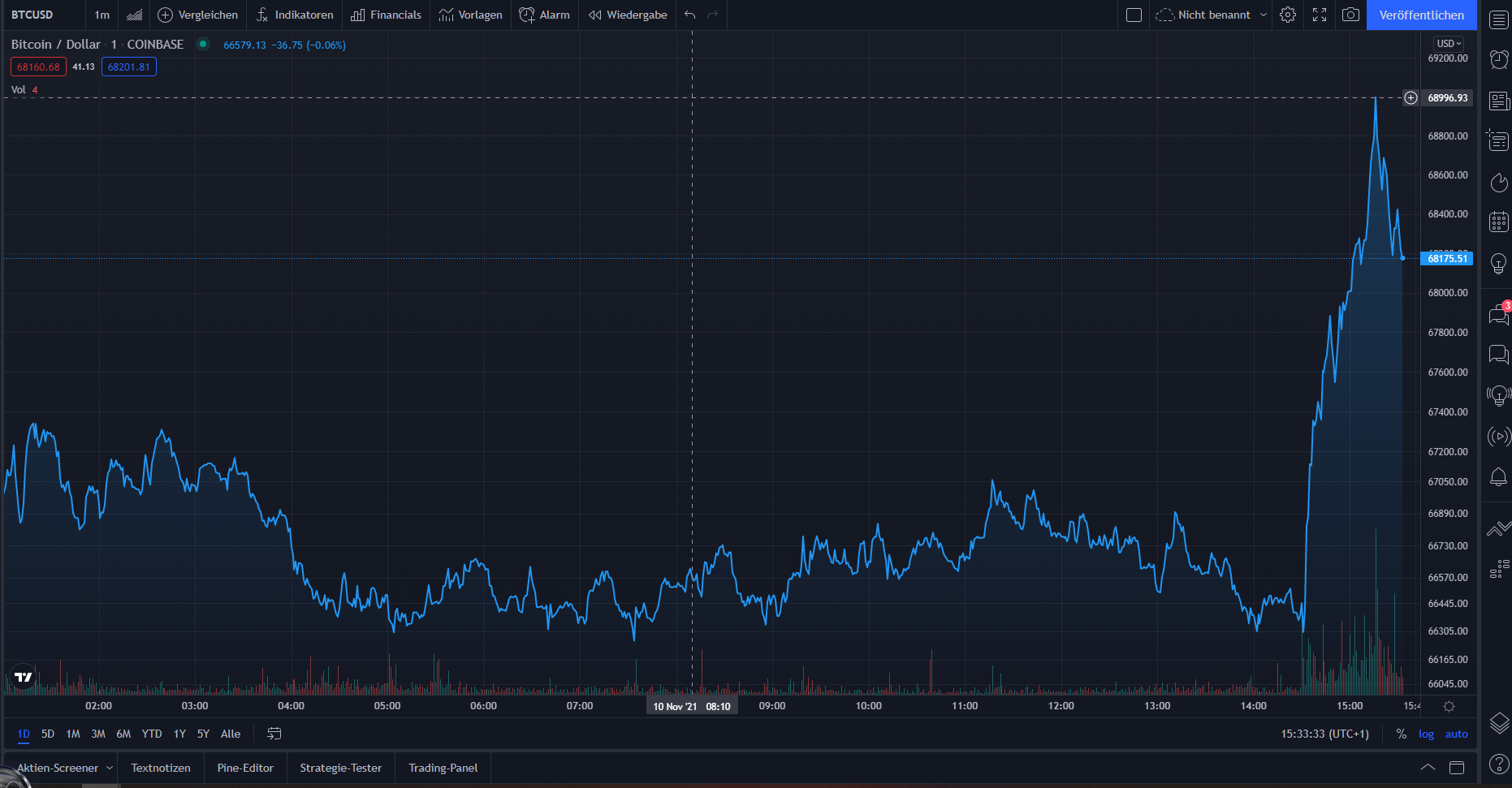
Task: Switch to the Pine-Editor tab
Action: tap(245, 768)
